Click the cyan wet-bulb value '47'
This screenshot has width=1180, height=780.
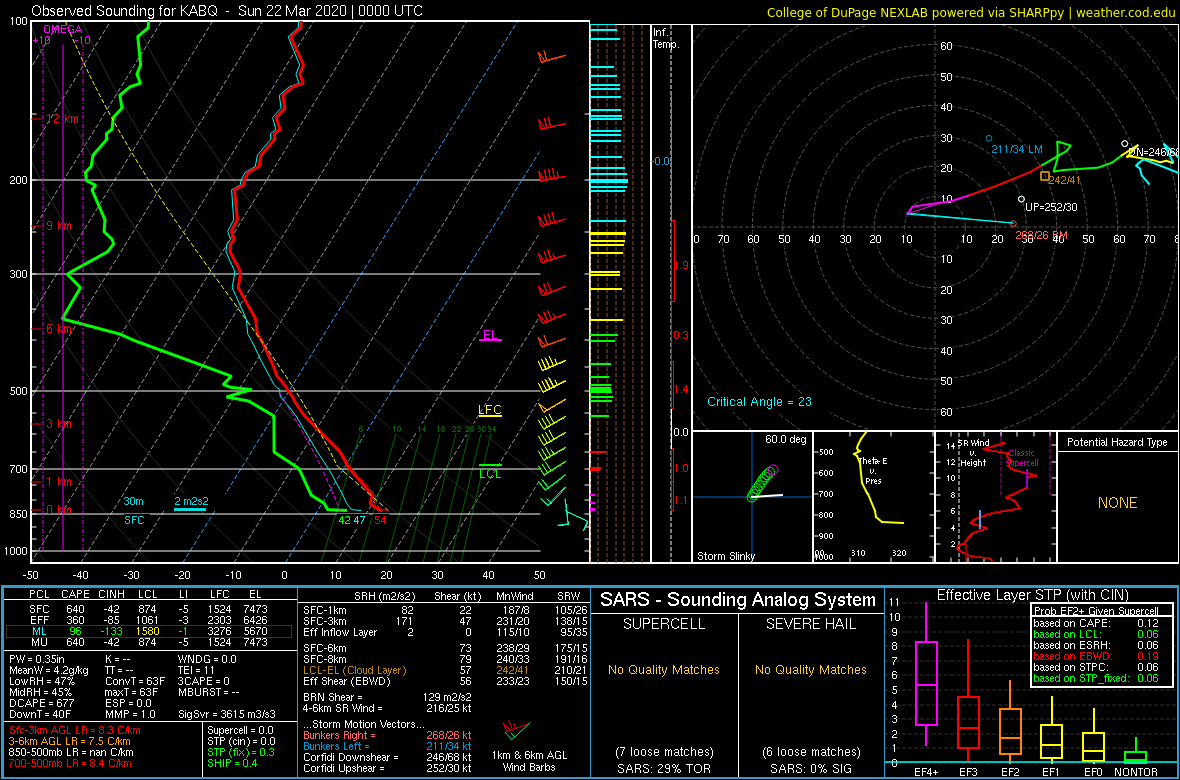click(x=360, y=519)
